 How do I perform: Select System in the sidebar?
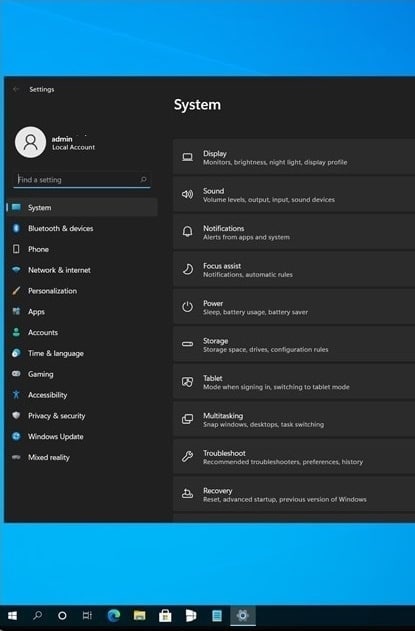82,207
